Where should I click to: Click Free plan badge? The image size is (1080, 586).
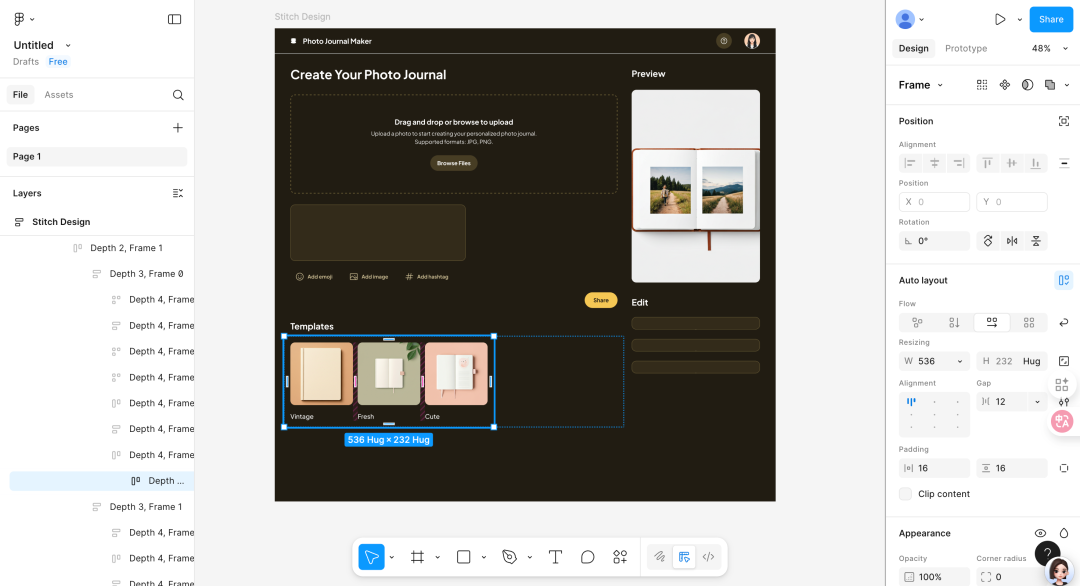[58, 62]
